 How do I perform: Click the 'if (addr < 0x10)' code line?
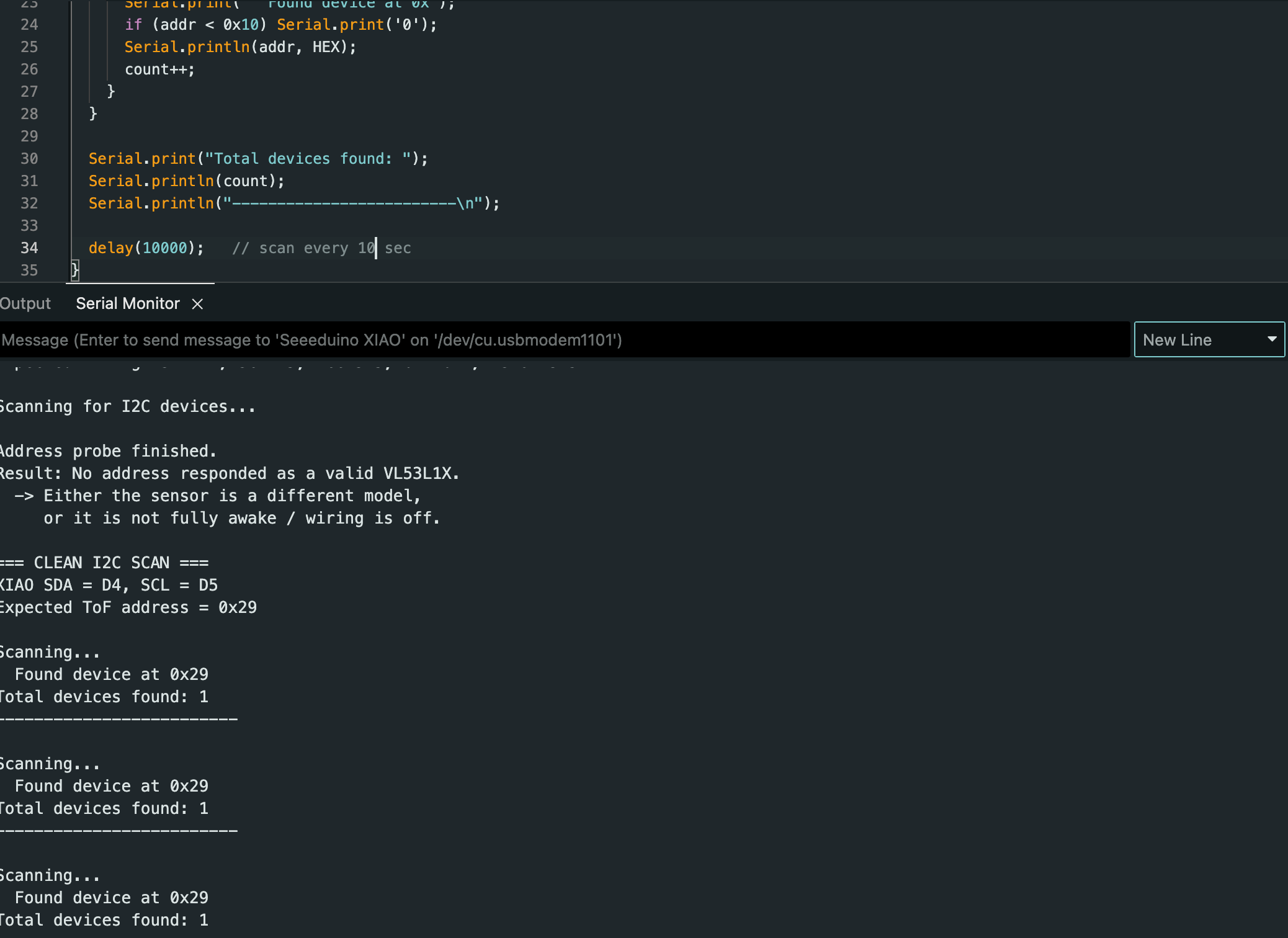pos(195,25)
